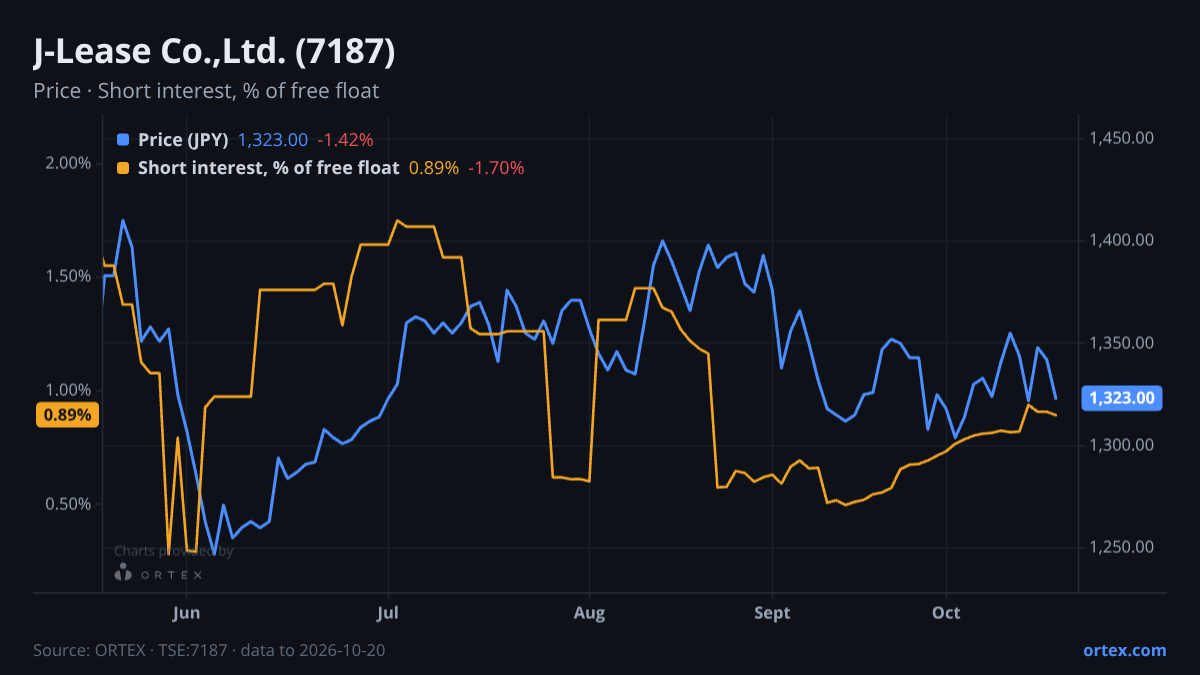Click the Source: ORTEX data footer text
Screen dimensions: 1200x675
pyautogui.click(x=209, y=650)
